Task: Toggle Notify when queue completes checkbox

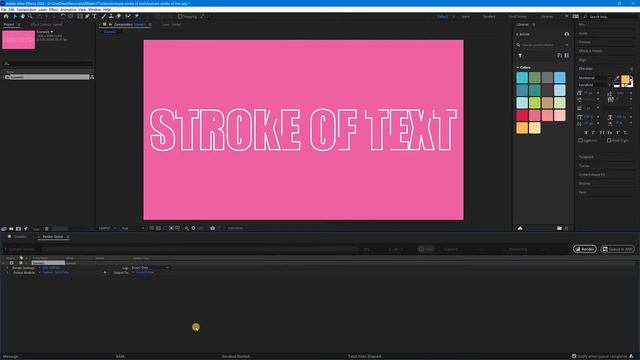Action: tap(574, 356)
